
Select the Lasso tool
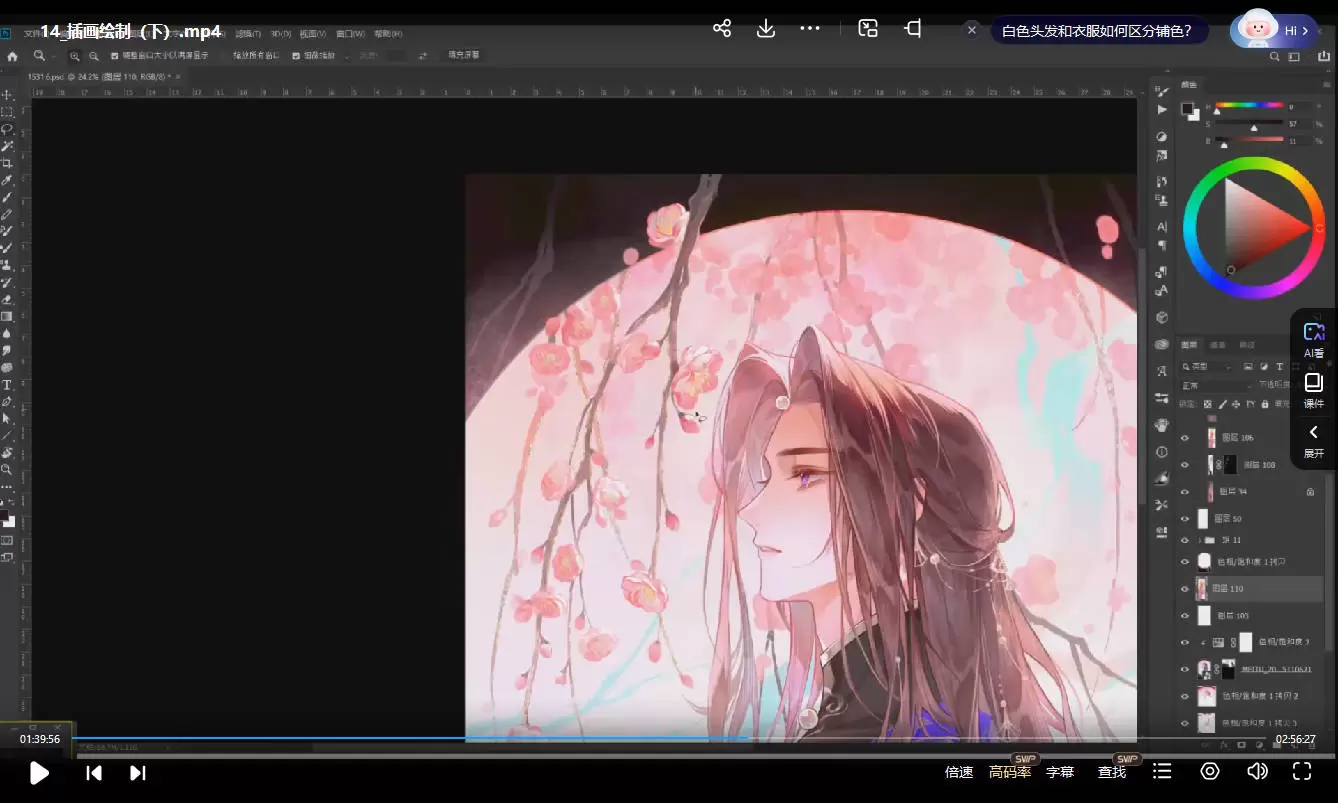coord(7,128)
